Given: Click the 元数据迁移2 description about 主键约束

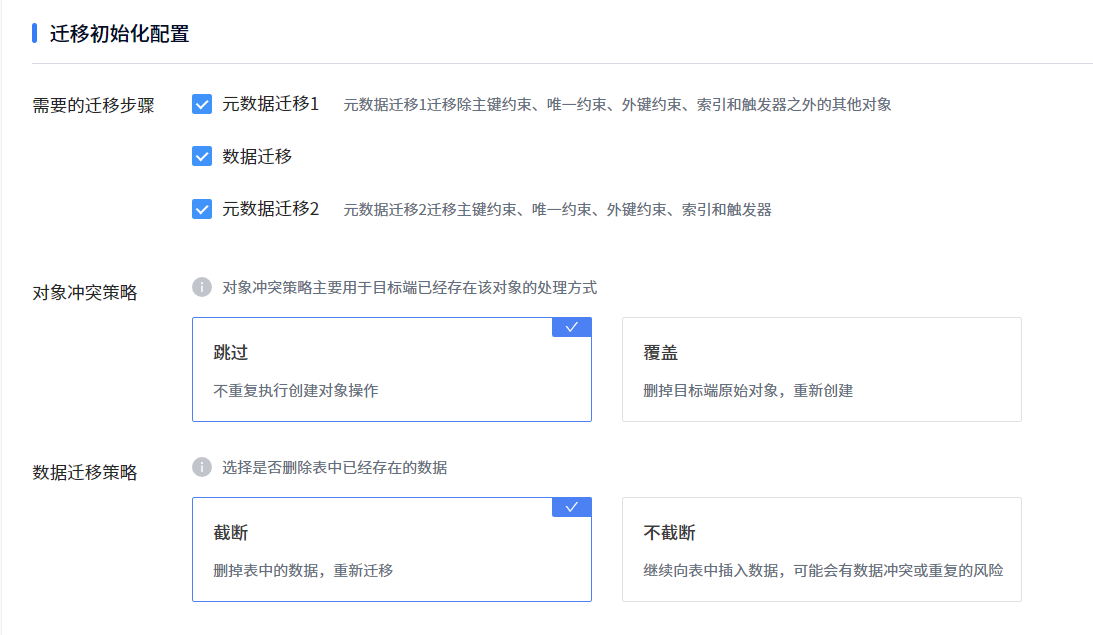Looking at the screenshot, I should [x=557, y=210].
